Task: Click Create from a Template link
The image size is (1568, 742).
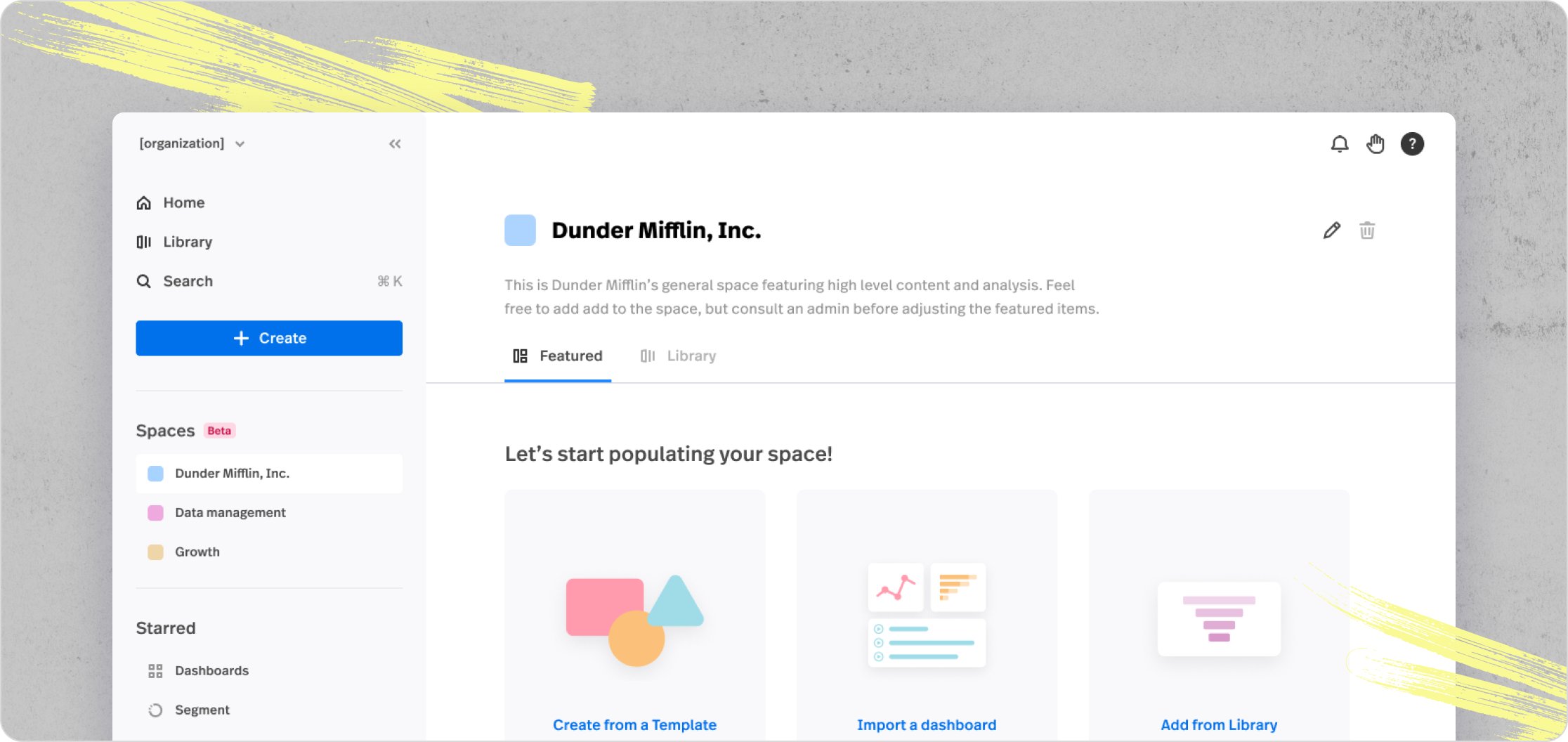Action: click(x=634, y=725)
